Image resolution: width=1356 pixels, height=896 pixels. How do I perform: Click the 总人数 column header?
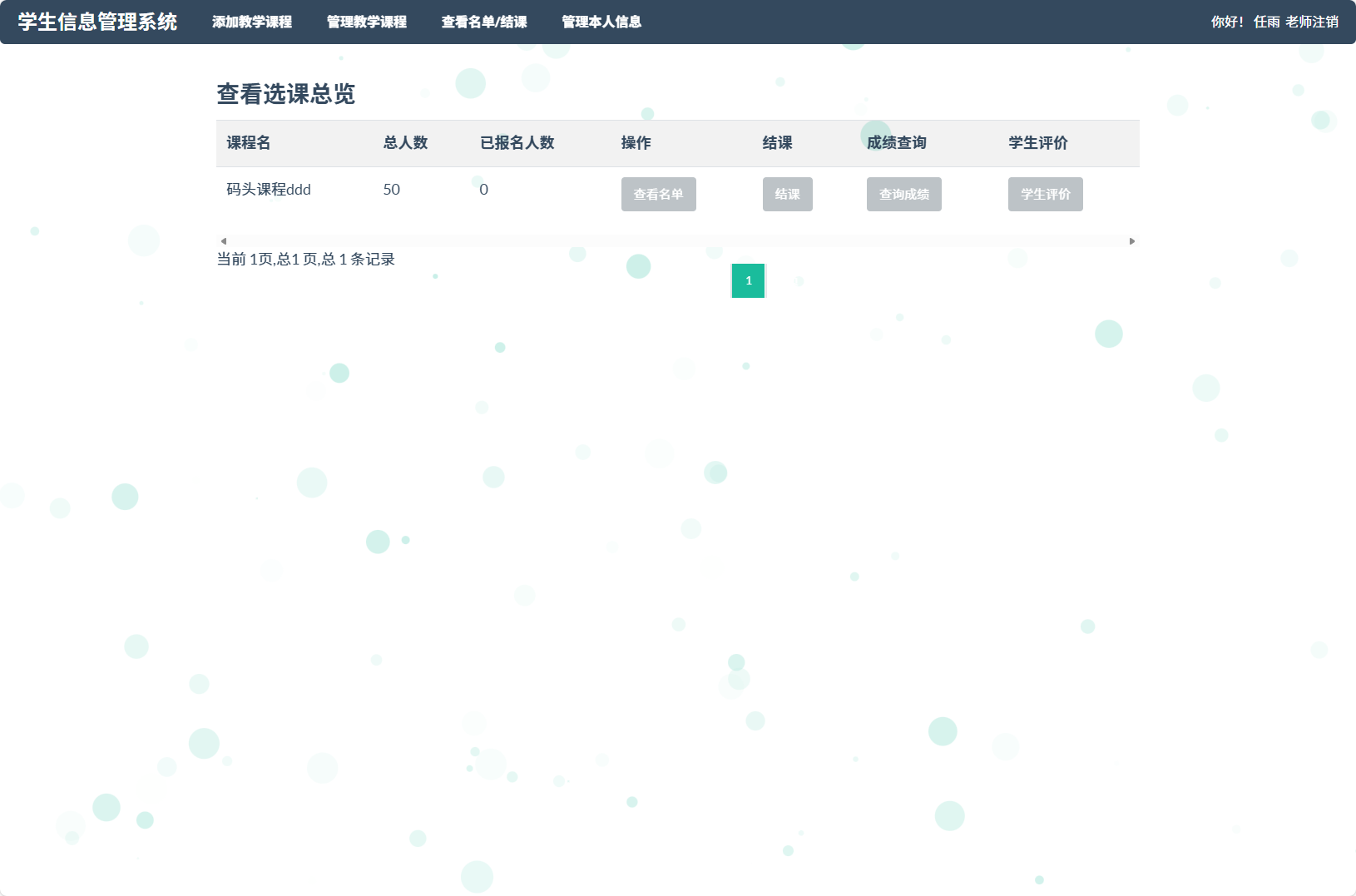coord(405,143)
